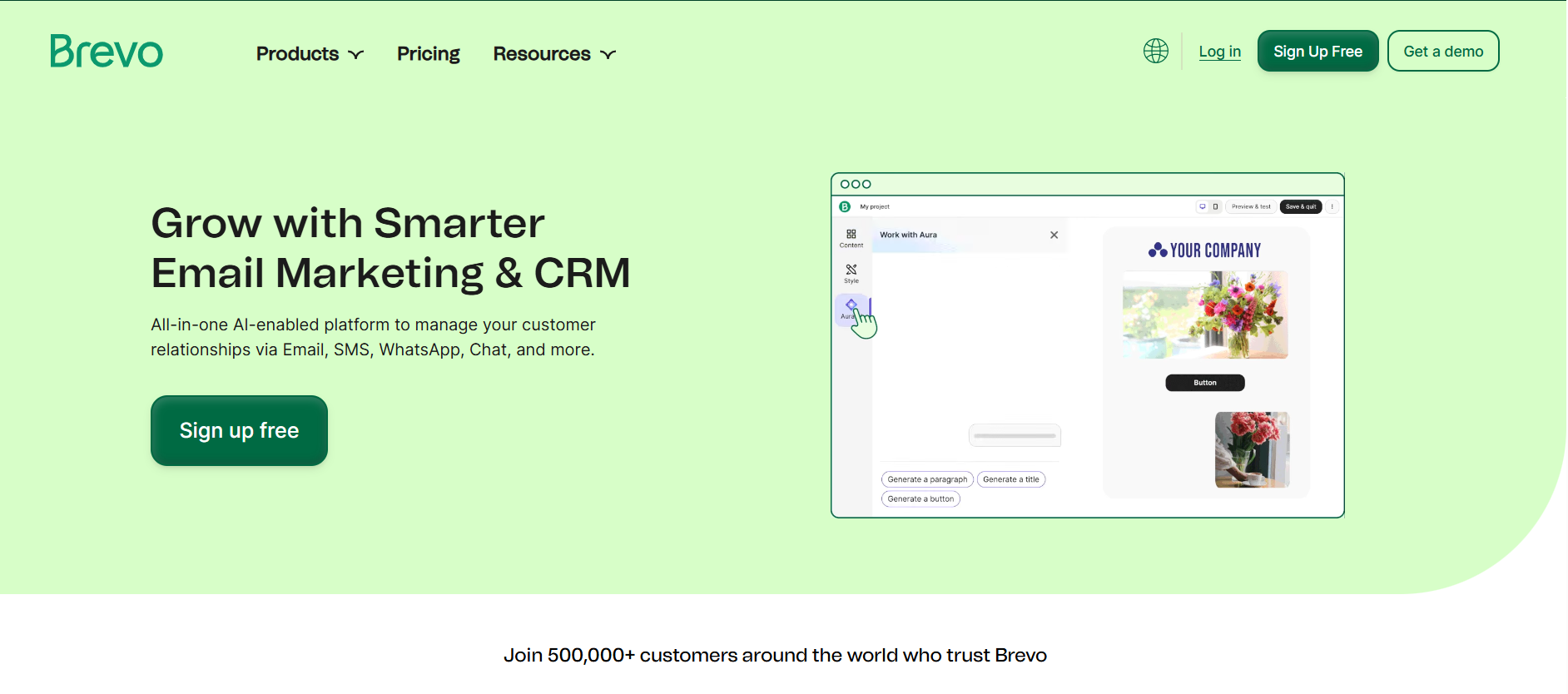Click the Brevo B icon in editor
This screenshot has height=694, width=1568.
coord(845,206)
